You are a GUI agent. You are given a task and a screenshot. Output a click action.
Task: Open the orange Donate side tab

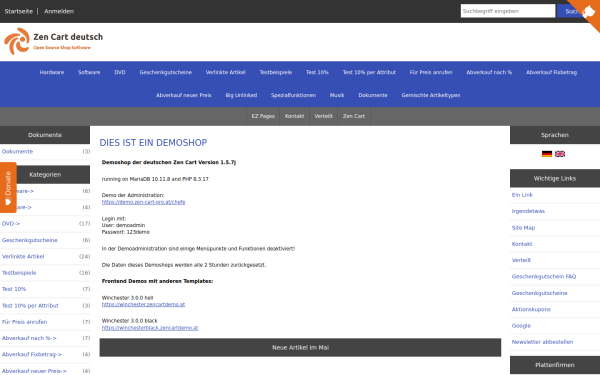point(8,188)
